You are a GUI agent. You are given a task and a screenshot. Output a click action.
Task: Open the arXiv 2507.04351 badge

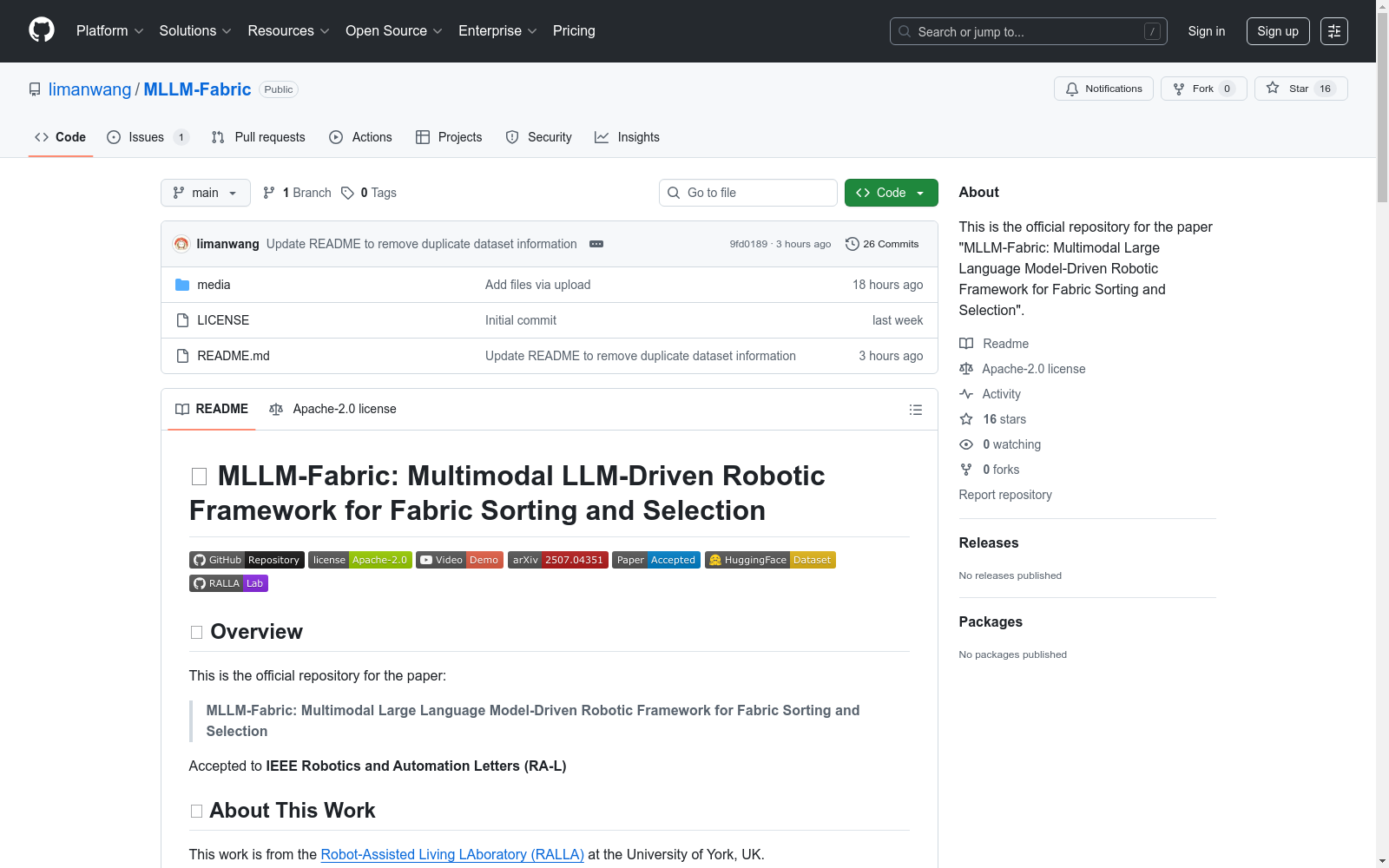tap(557, 560)
